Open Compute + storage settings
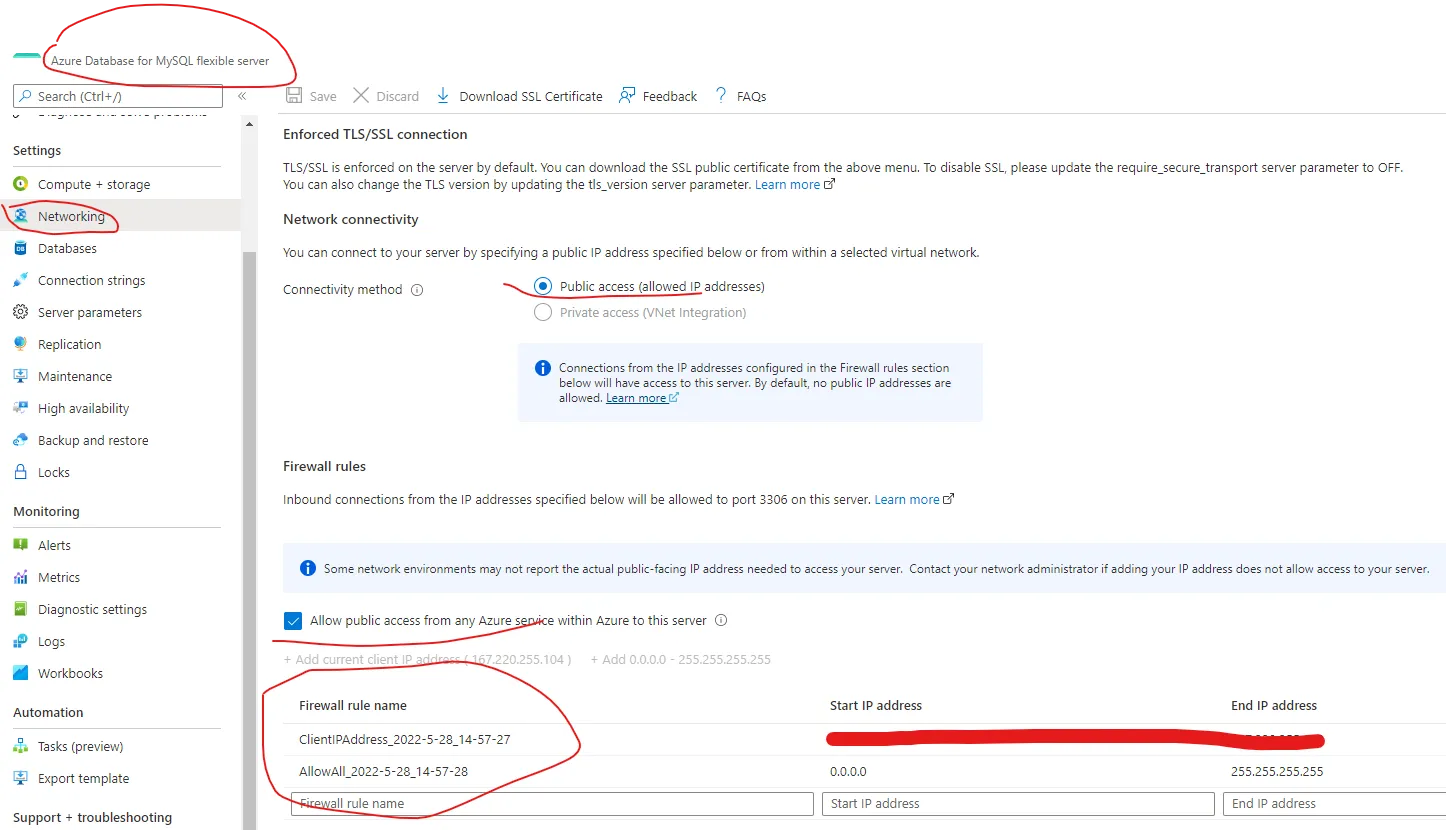This screenshot has height=830, width=1446. click(94, 184)
